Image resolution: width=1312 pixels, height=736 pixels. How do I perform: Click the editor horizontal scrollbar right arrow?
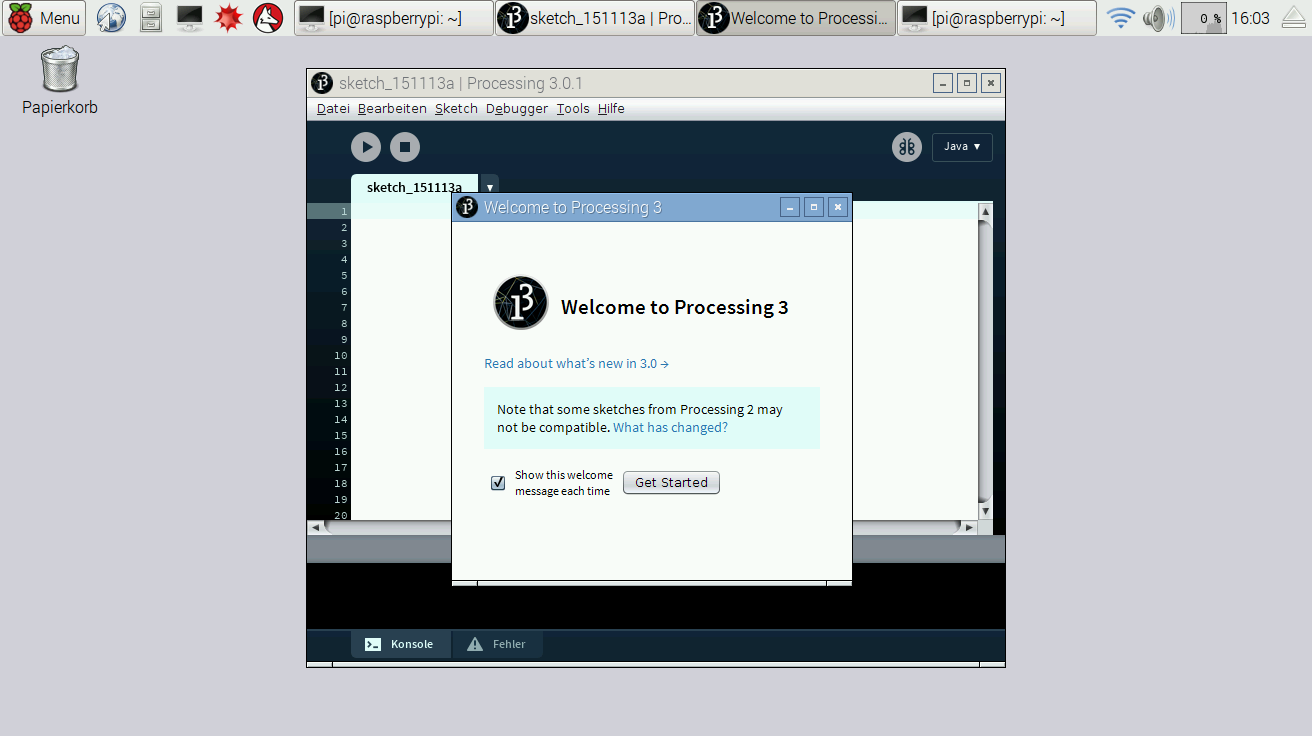(x=969, y=527)
